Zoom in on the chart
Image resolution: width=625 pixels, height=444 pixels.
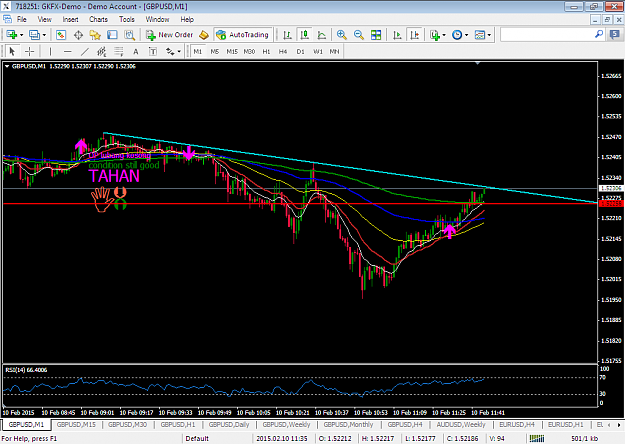point(342,35)
